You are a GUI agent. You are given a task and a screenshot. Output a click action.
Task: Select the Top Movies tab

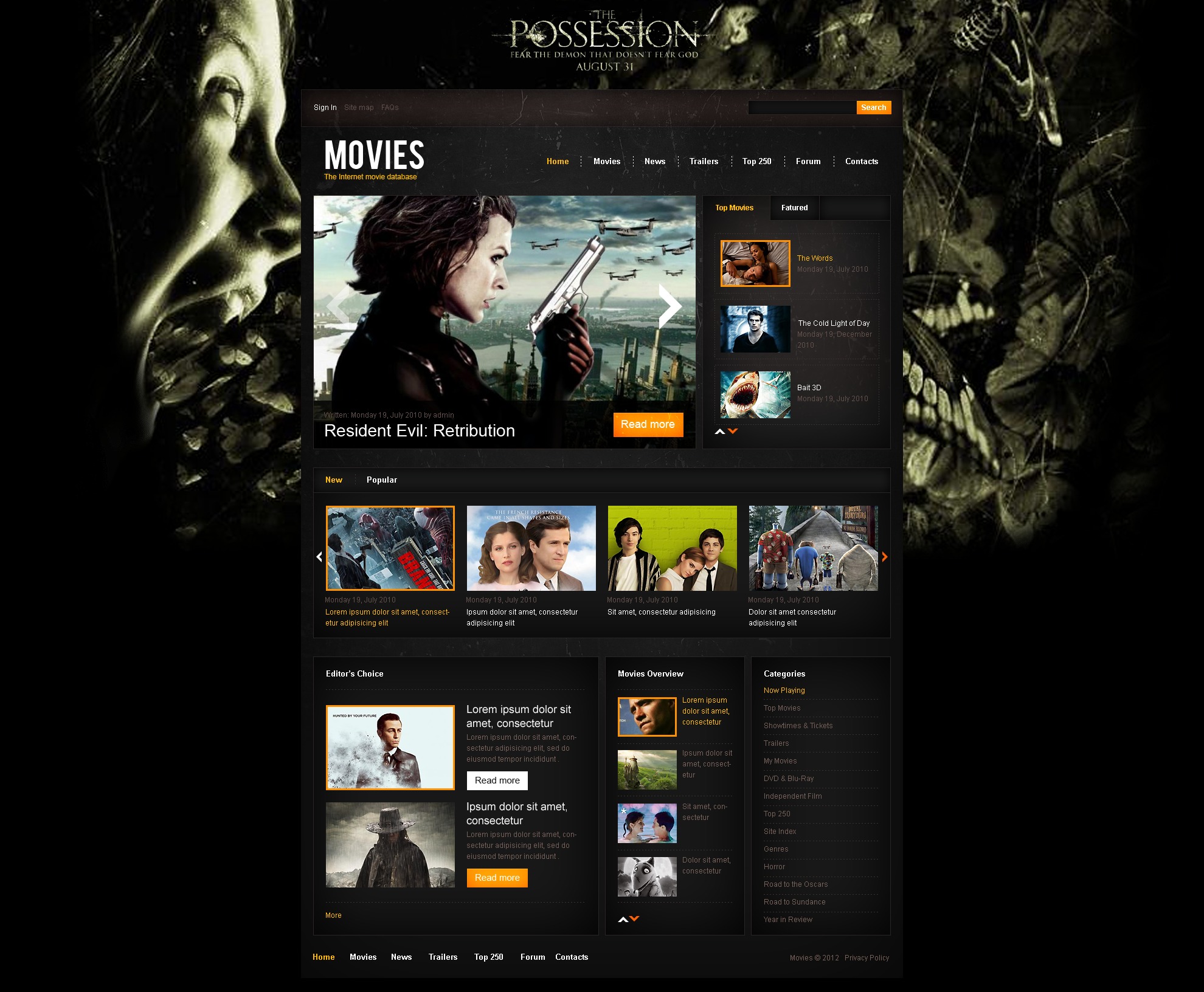click(x=734, y=207)
